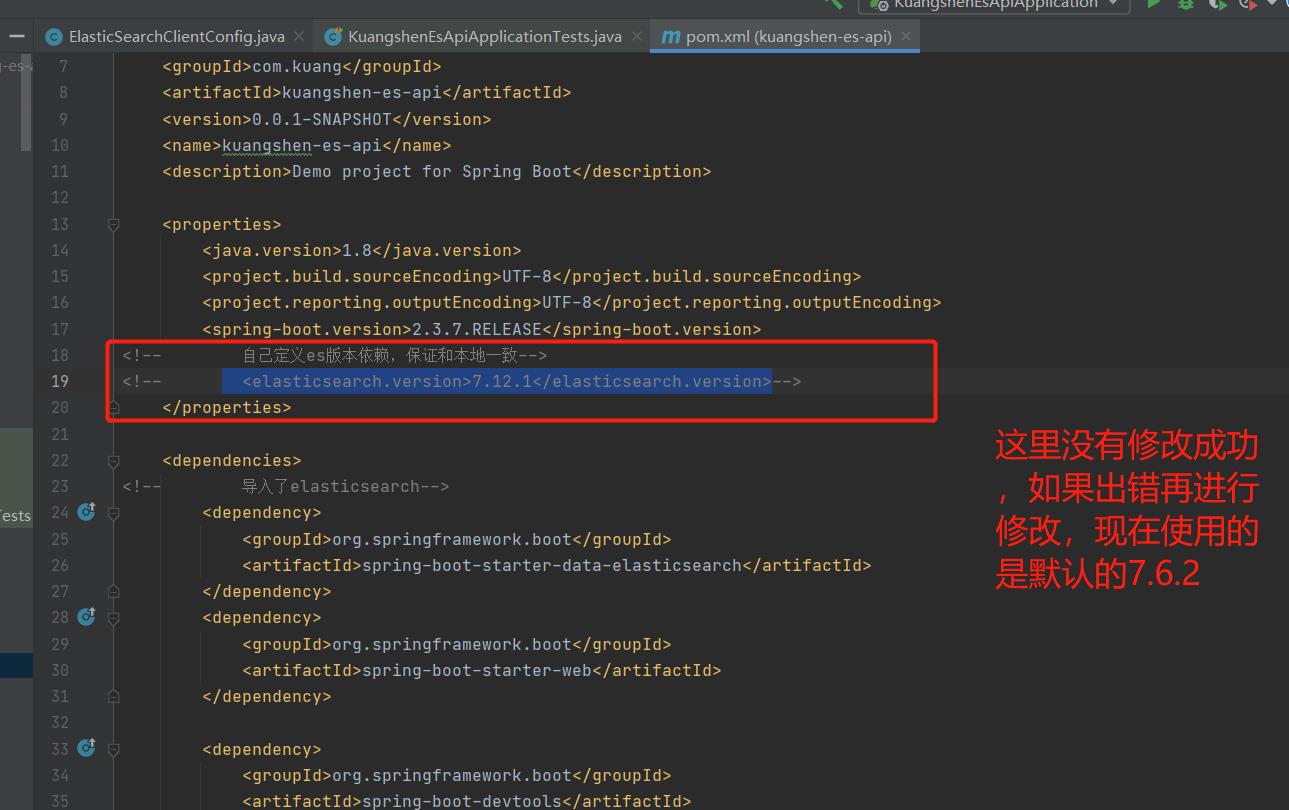Click the gutter dependency icon on line 24

[x=86, y=512]
